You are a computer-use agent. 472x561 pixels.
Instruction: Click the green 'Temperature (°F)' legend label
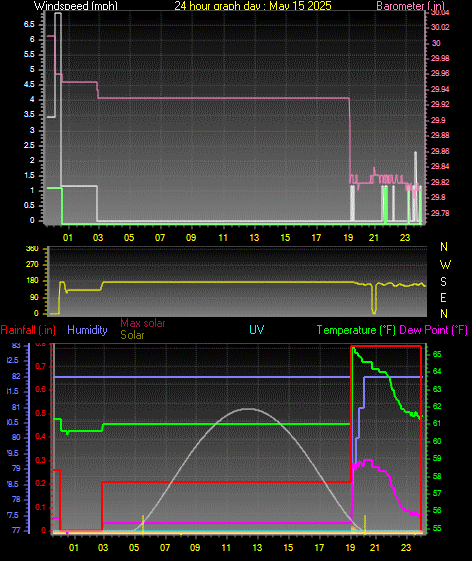[356, 330]
